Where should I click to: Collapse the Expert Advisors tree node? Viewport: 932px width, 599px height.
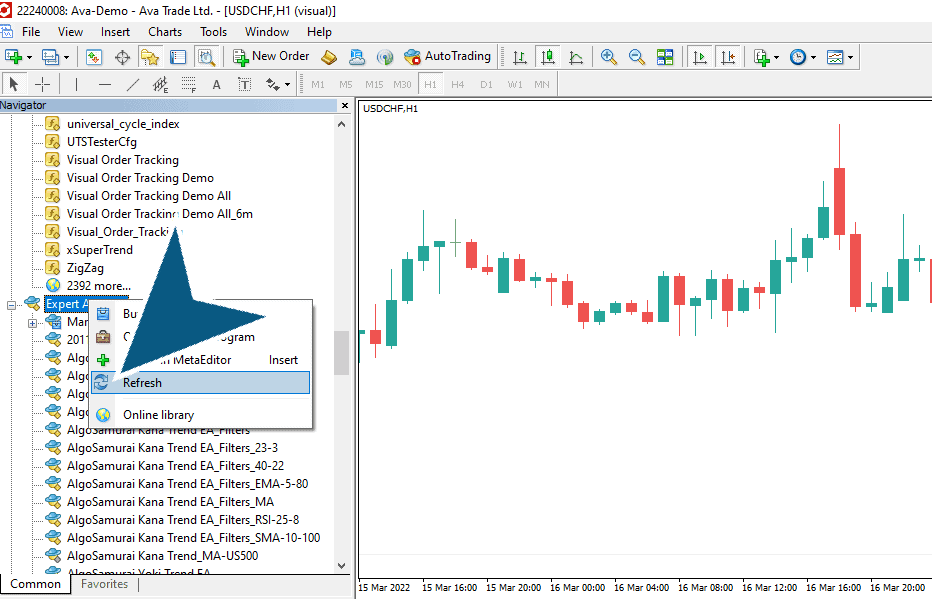coord(12,304)
